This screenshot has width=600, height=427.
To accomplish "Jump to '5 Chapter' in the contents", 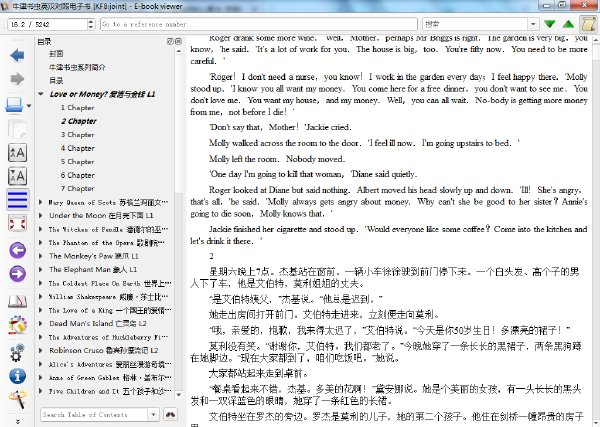I will (x=77, y=161).
